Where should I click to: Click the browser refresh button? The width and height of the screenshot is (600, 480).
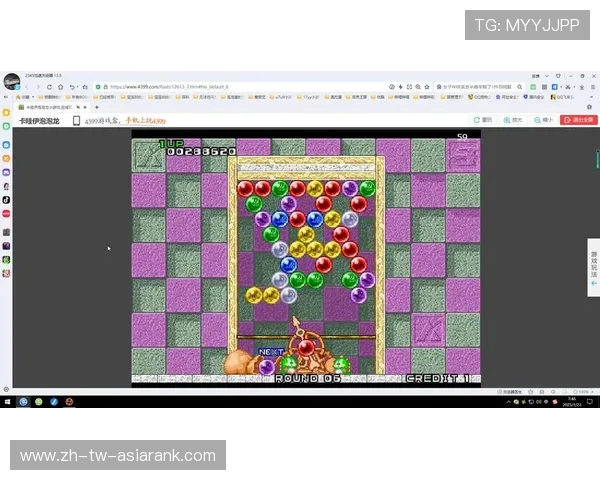click(61, 86)
